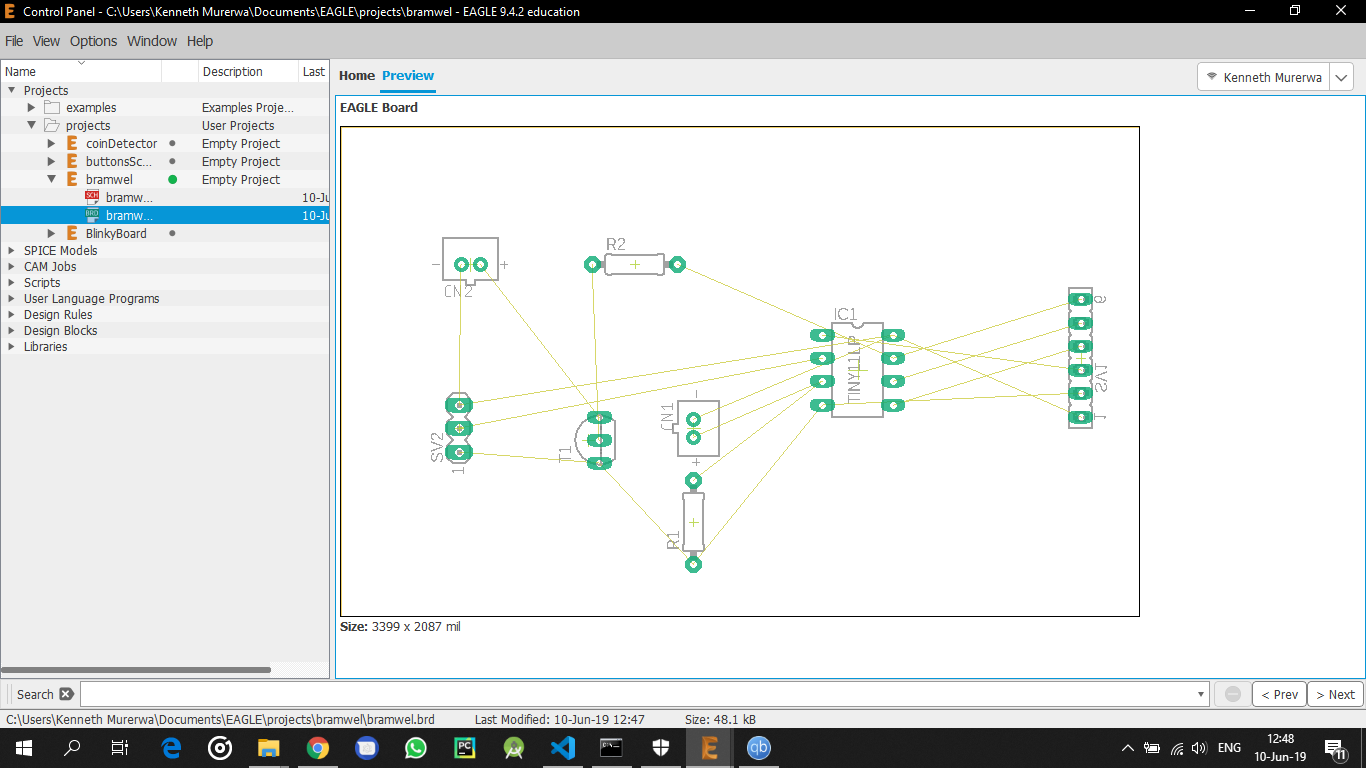
Task: Click the BlinkyBoard project EAGLE icon
Action: (72, 233)
